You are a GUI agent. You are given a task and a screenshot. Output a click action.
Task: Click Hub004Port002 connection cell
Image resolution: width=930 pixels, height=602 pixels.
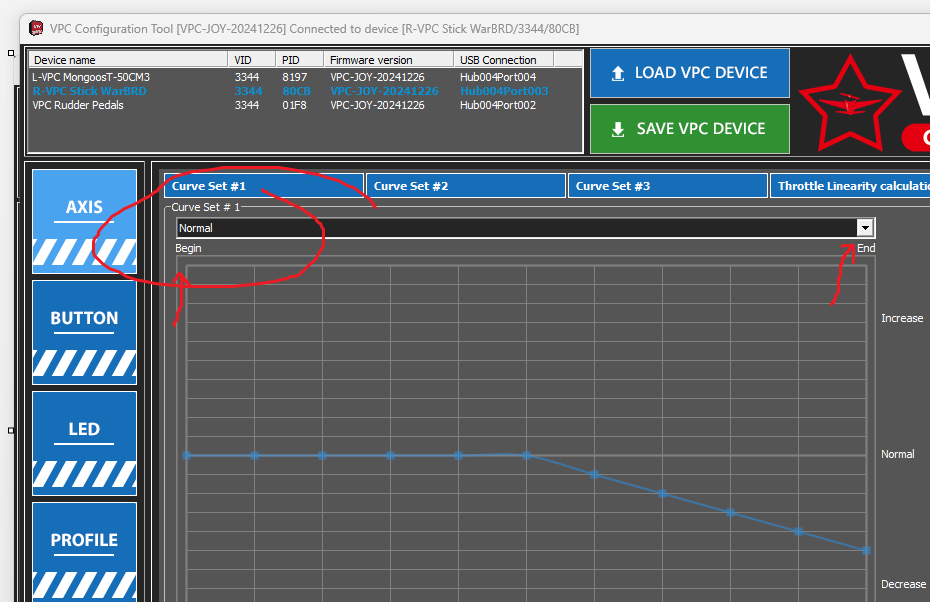tap(498, 105)
